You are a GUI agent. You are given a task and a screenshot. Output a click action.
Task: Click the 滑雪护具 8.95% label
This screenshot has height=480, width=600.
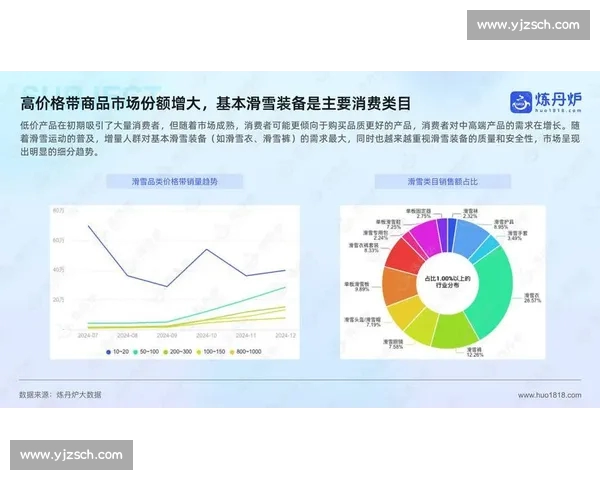[504, 224]
